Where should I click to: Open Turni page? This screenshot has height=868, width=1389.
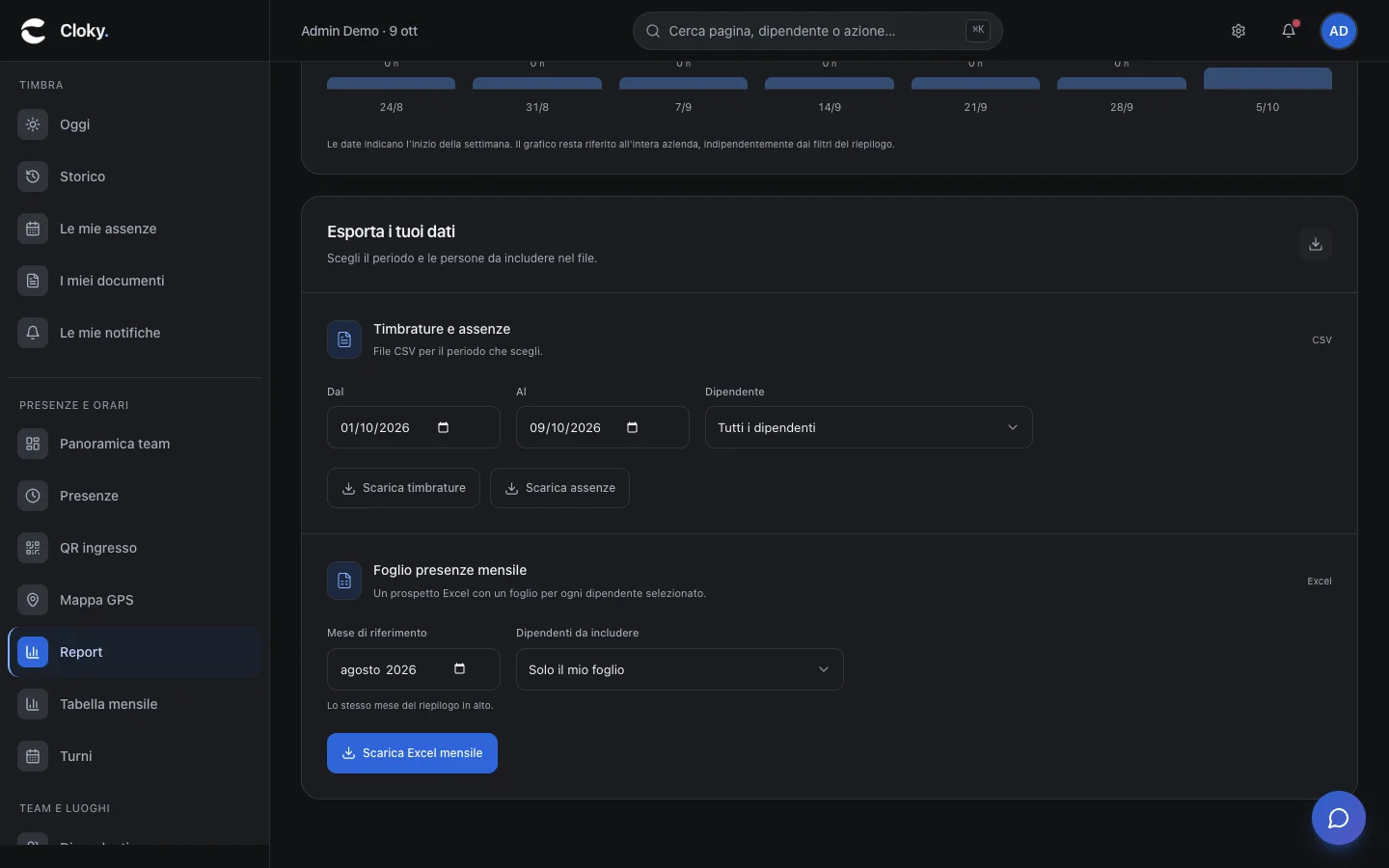click(x=134, y=756)
